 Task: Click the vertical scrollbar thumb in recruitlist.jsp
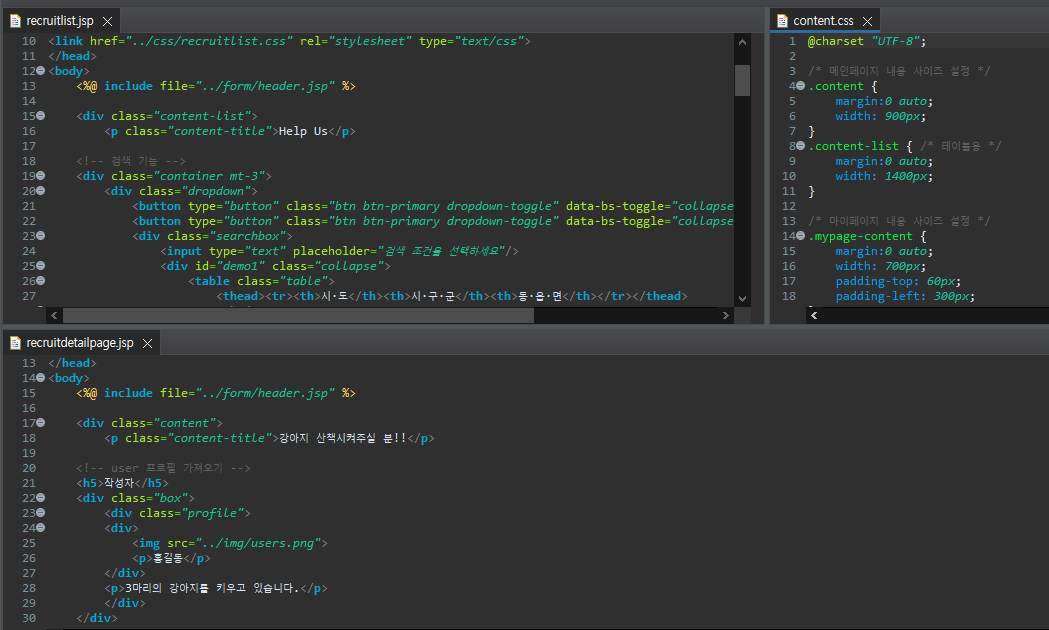(742, 80)
